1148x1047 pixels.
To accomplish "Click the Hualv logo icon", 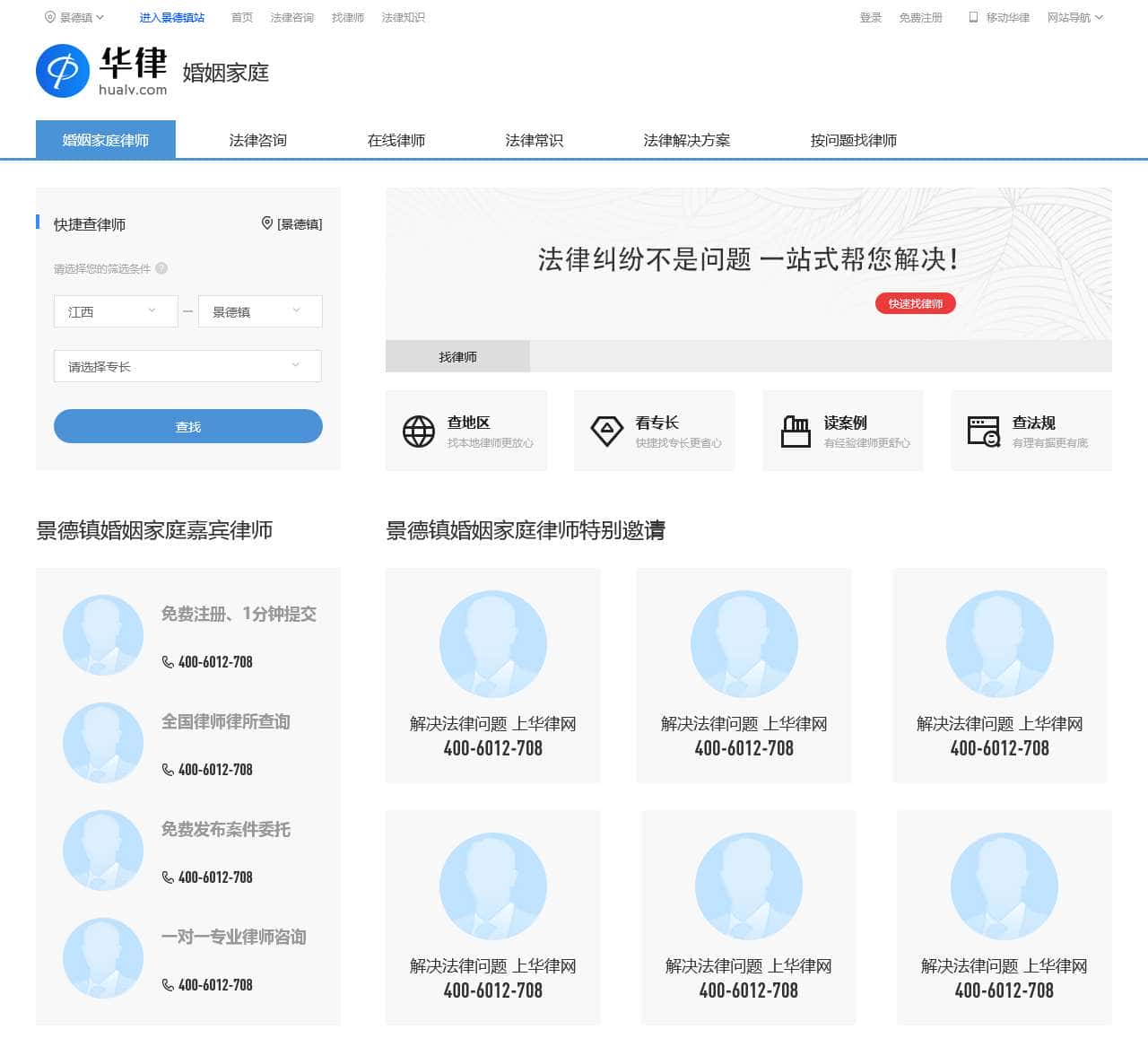I will tap(63, 71).
